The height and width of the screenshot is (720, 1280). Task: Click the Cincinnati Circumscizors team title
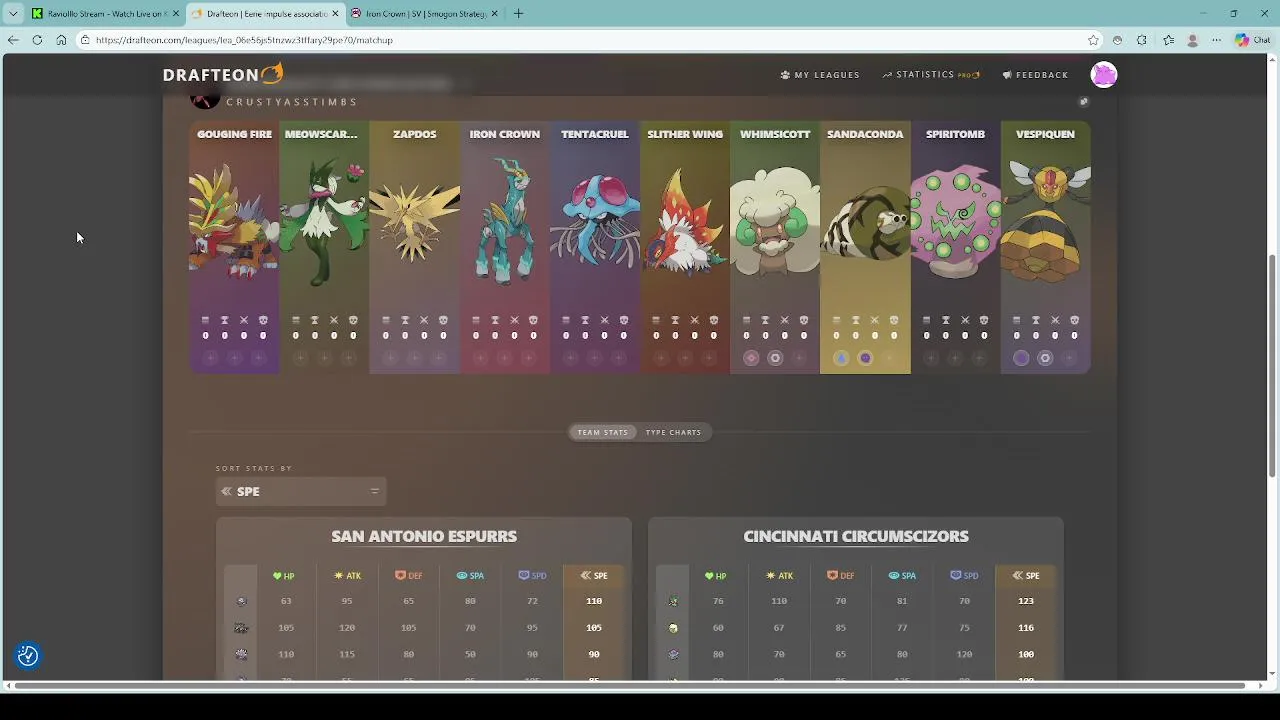[856, 536]
